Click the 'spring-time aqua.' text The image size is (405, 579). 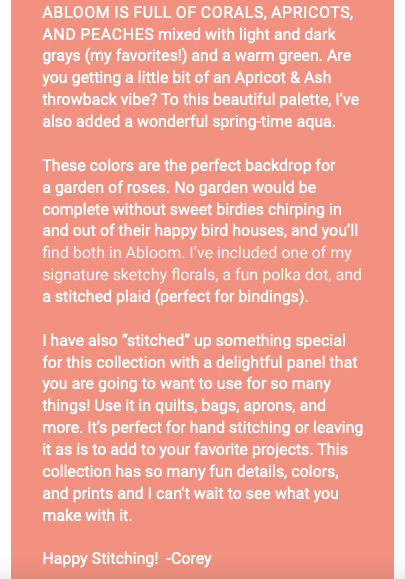pyautogui.click(x=274, y=122)
